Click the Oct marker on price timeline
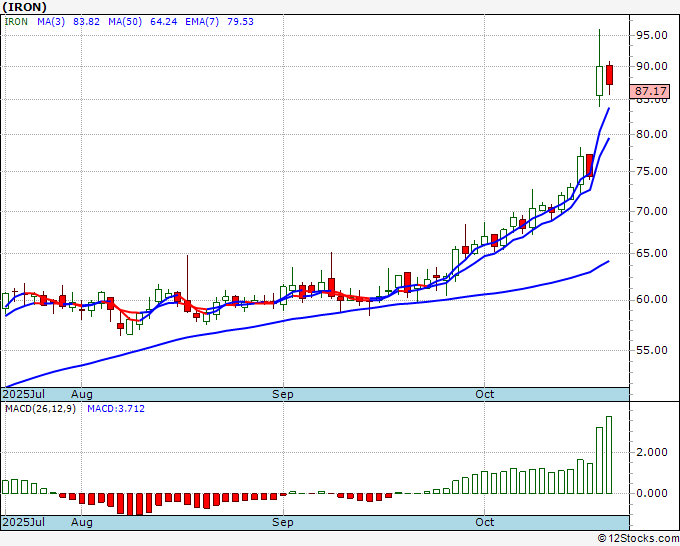The image size is (680, 546). point(484,394)
